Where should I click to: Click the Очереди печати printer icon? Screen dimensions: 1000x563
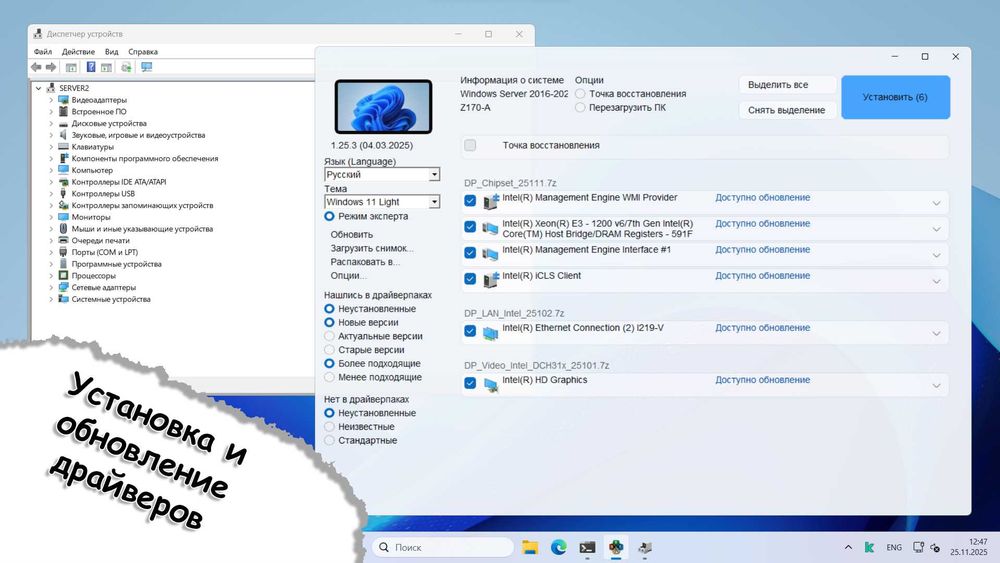coord(63,240)
